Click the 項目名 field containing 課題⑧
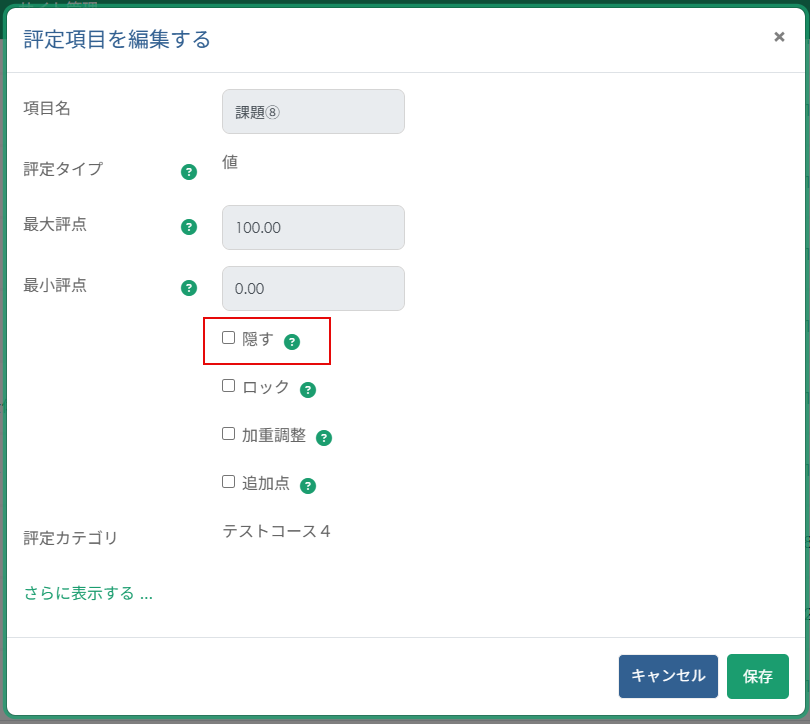810x724 pixels. click(313, 112)
